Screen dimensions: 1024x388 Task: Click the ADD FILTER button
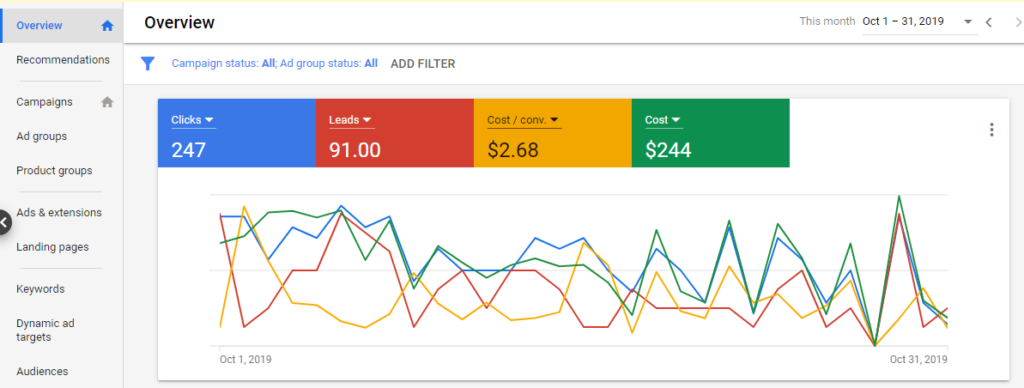pos(423,64)
